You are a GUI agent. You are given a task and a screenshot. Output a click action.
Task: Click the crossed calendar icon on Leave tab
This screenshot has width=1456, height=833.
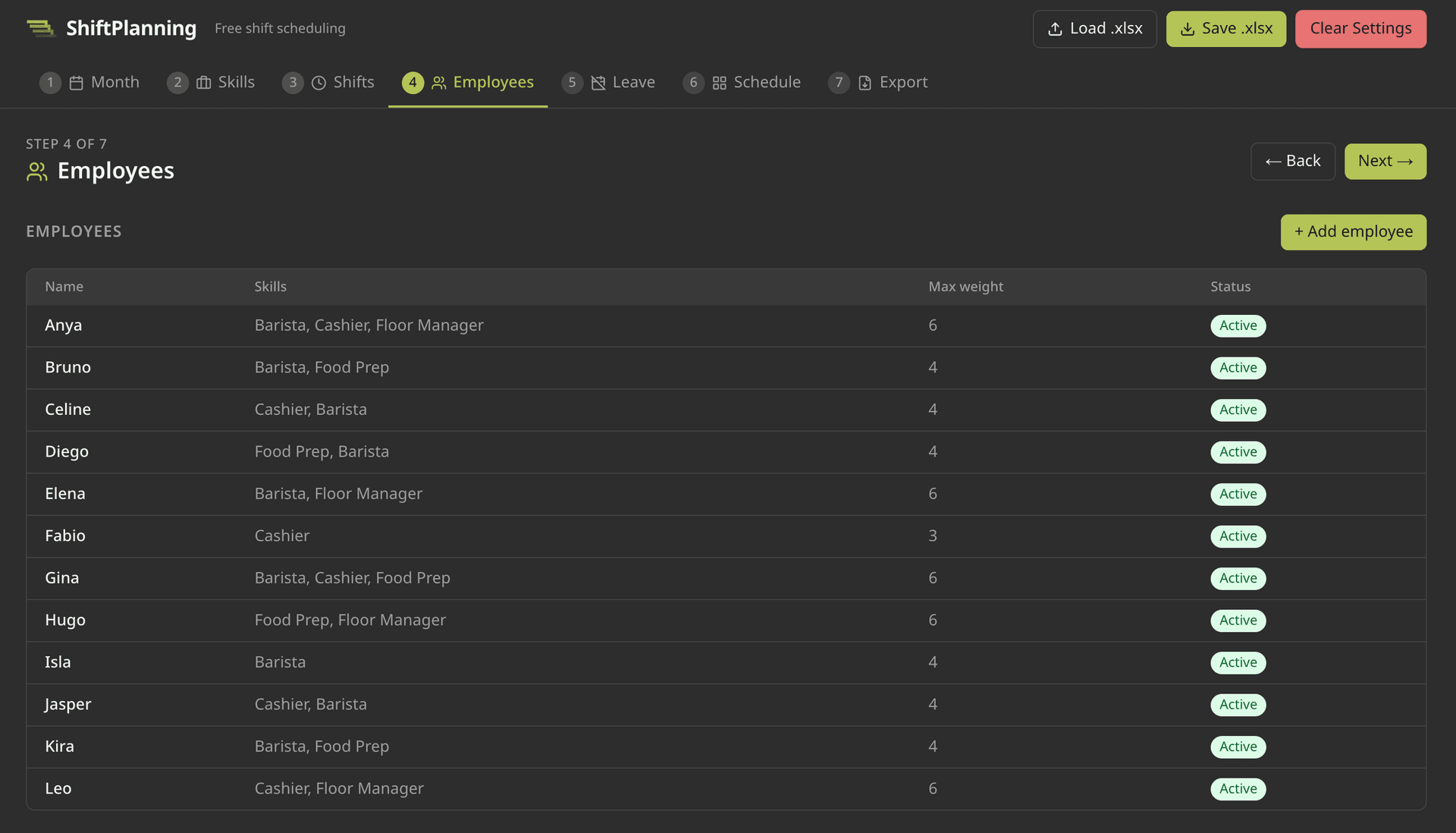[x=598, y=83]
